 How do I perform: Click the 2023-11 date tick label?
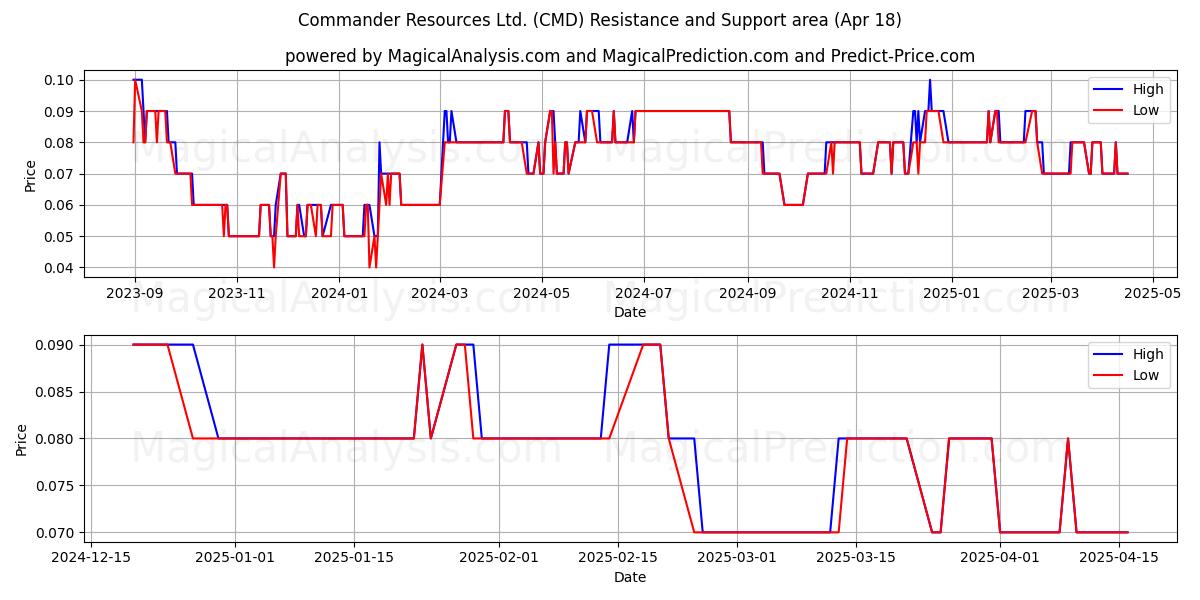[236, 293]
